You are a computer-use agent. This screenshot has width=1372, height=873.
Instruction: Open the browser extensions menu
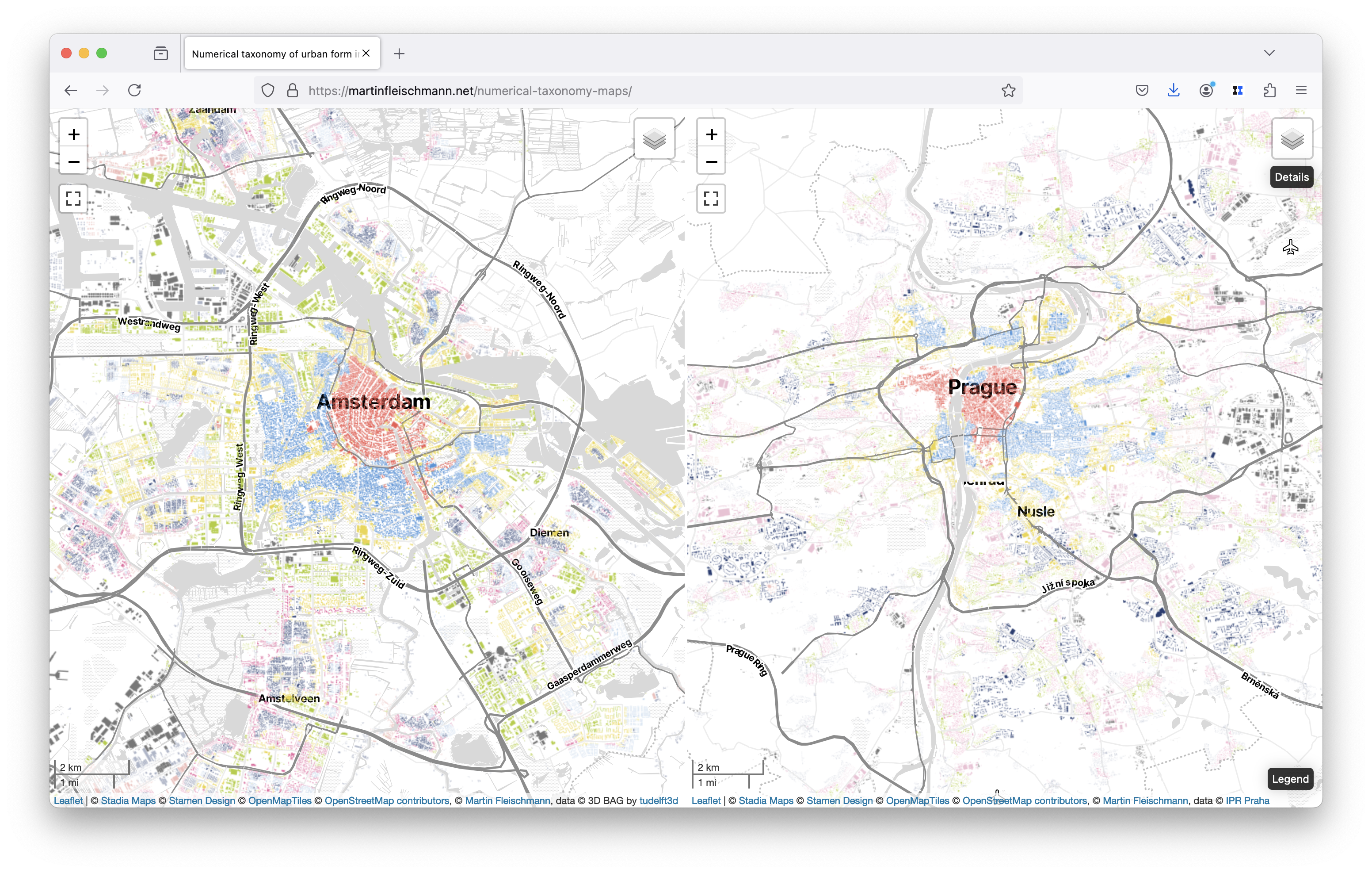[1269, 91]
